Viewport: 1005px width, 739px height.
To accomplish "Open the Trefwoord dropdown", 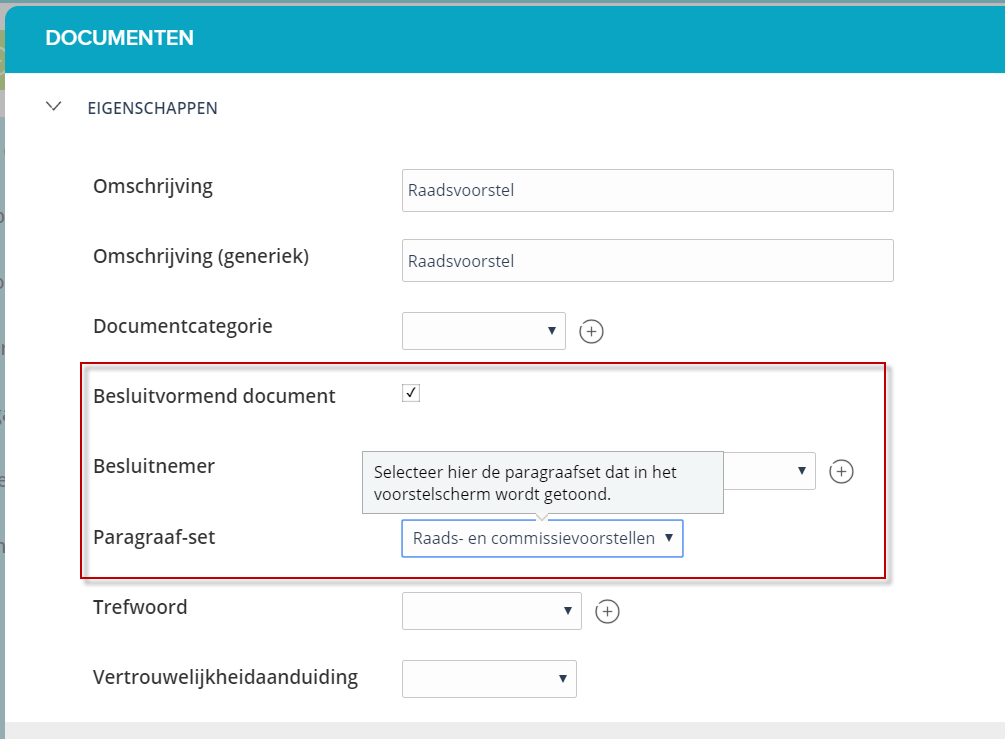I will coord(492,611).
